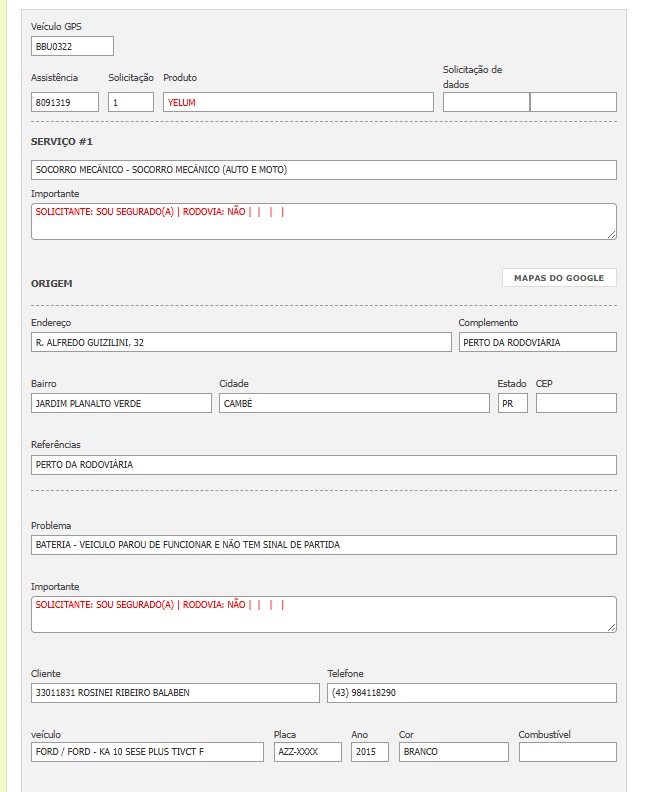Select the Produto field showing YELUM
The height and width of the screenshot is (792, 671).
298,102
